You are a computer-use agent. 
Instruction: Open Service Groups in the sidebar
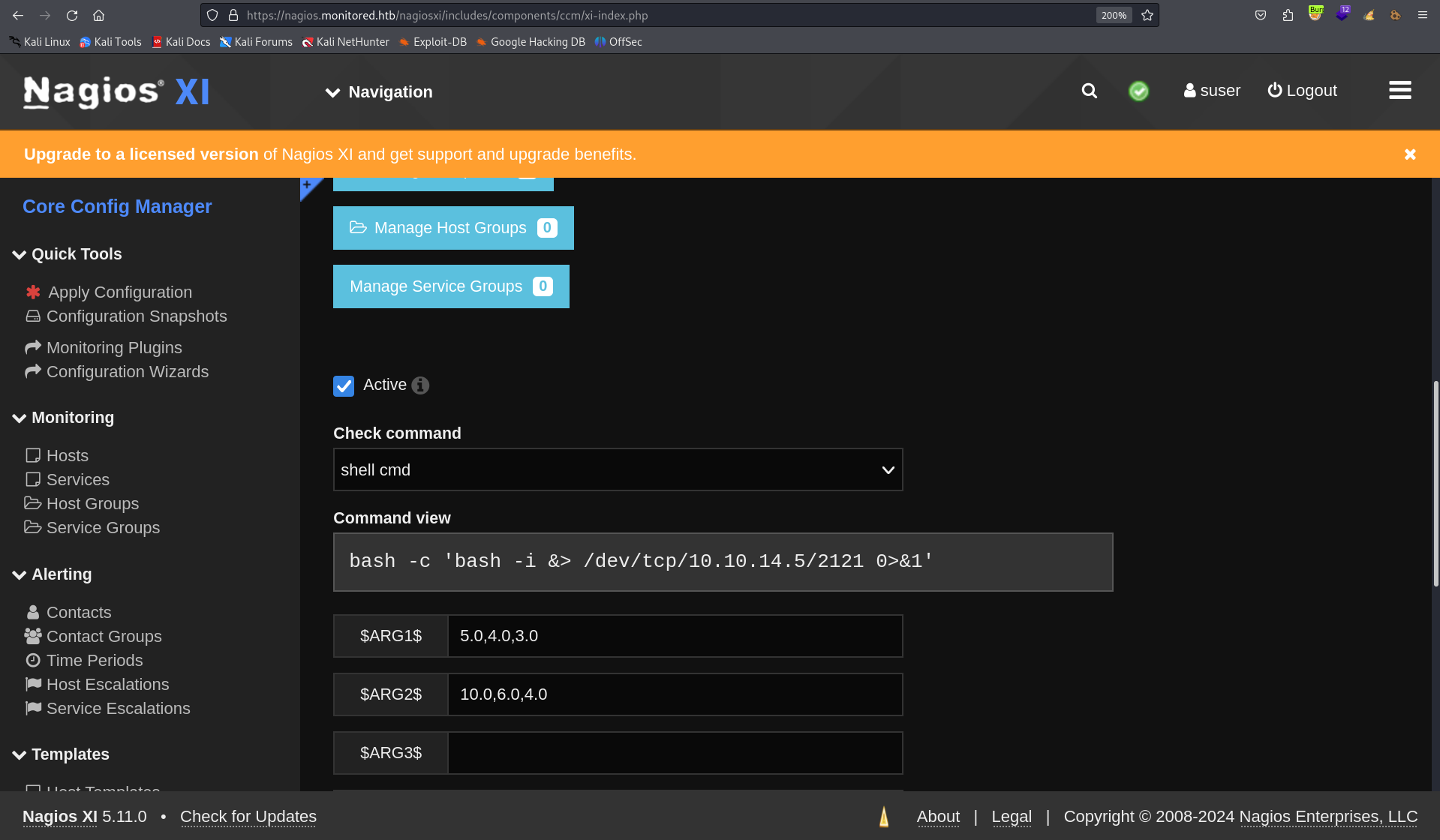[x=92, y=528]
